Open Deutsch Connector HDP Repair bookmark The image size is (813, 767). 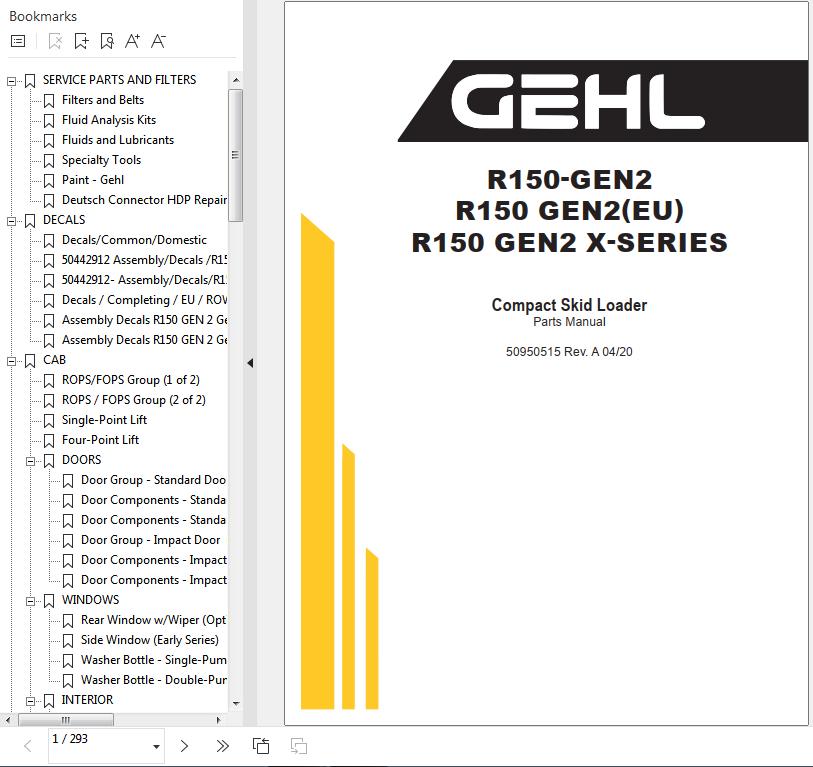point(144,200)
